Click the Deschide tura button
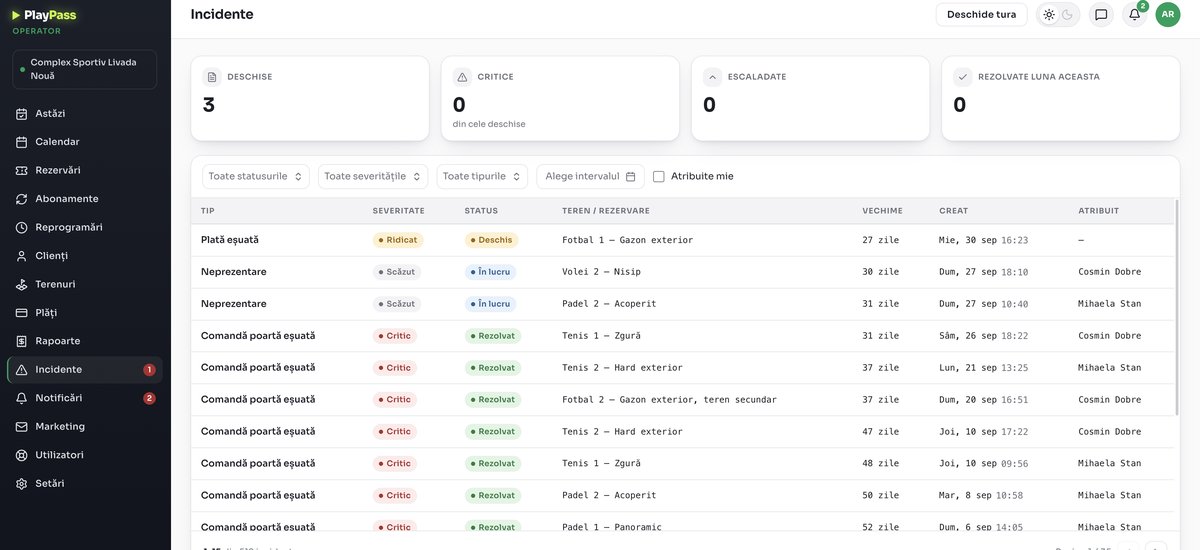 pos(981,15)
